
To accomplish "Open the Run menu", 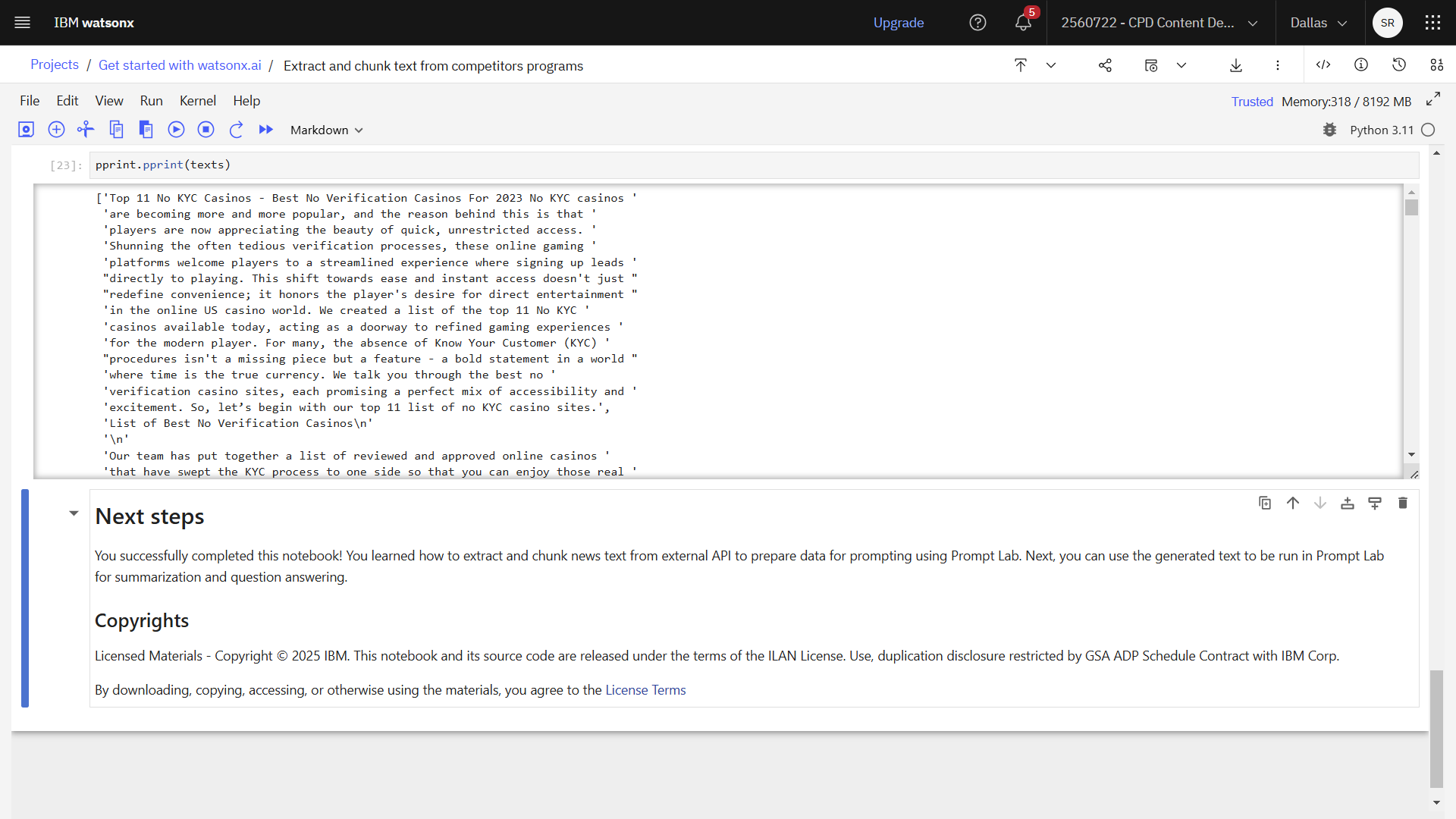I will (x=151, y=100).
